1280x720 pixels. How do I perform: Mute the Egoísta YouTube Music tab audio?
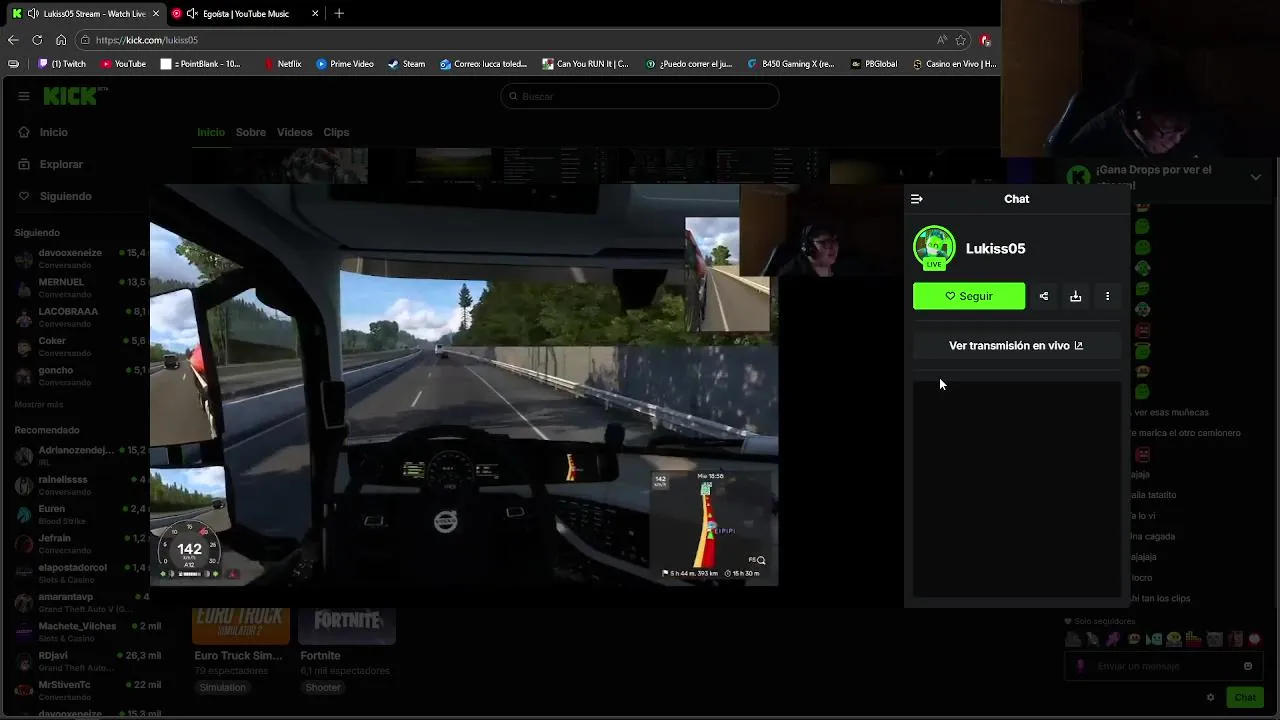pyautogui.click(x=192, y=13)
